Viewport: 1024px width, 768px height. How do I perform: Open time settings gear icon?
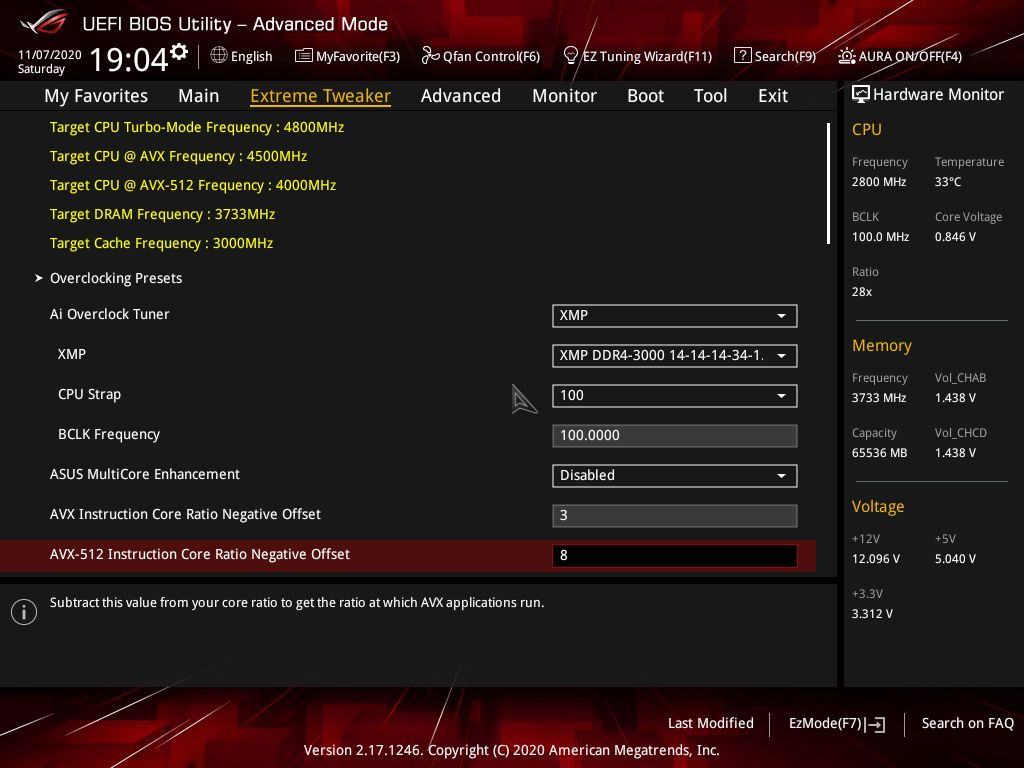[179, 52]
